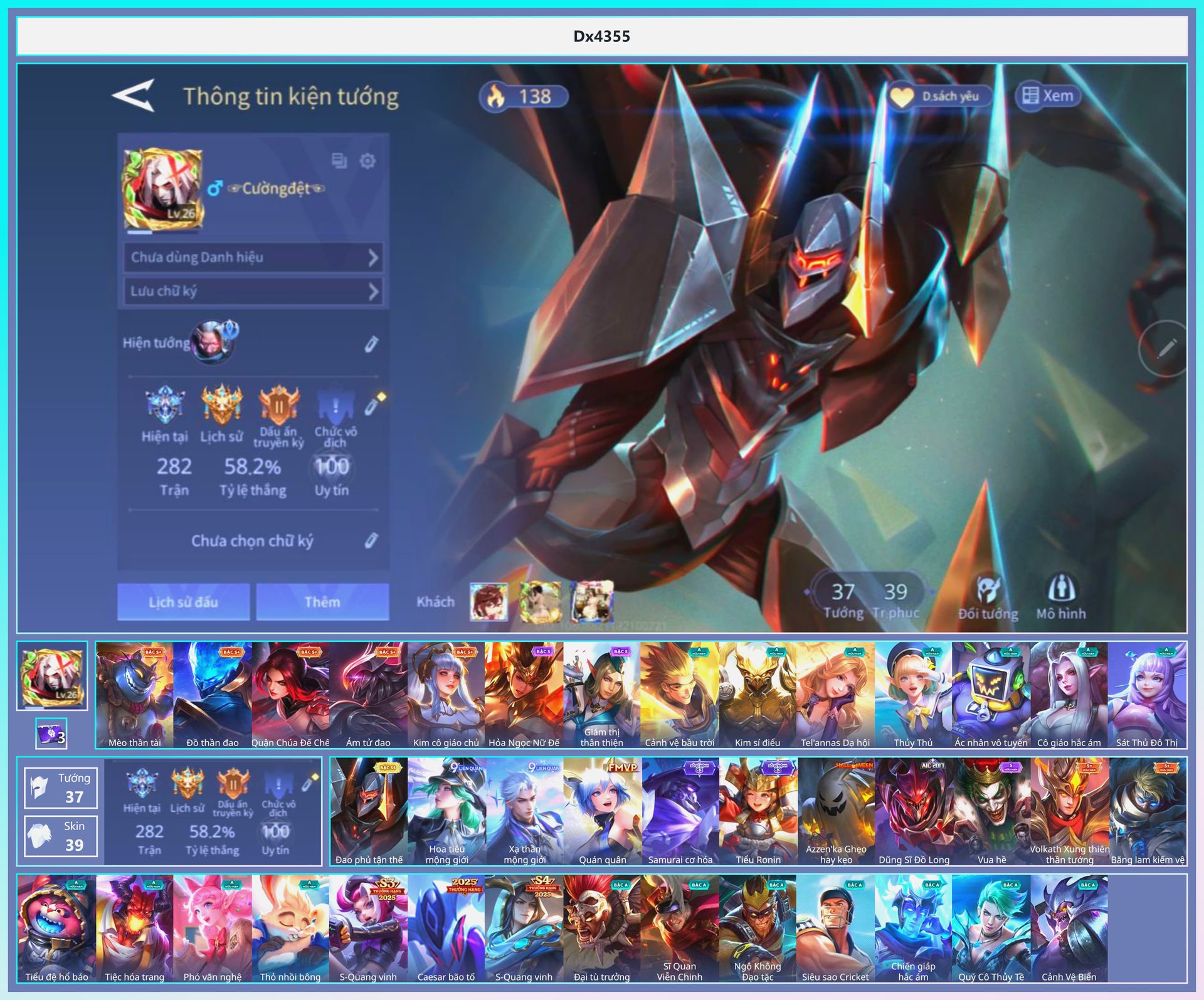The image size is (1204, 1000).
Task: Open Đổi tướng hero swap icon
Action: point(988,598)
